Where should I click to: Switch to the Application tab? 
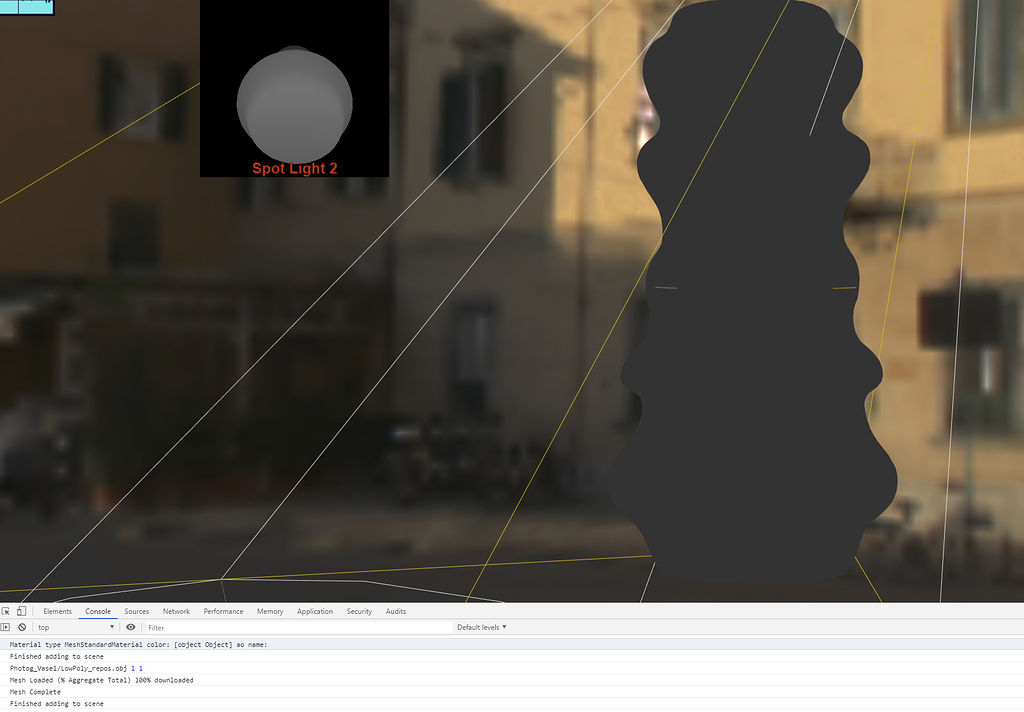[315, 610]
